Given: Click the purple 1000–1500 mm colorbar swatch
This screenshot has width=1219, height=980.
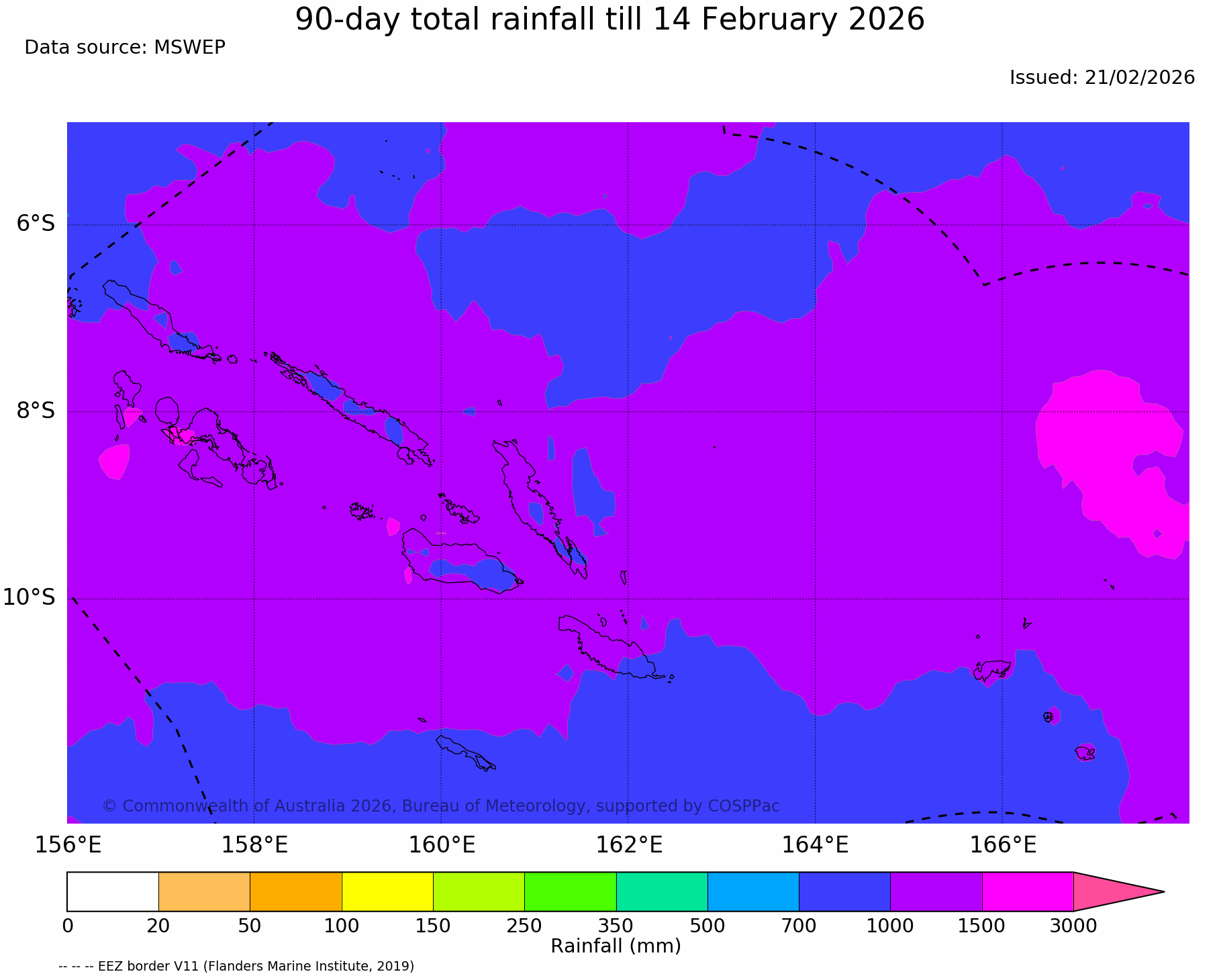Looking at the screenshot, I should coord(936,891).
